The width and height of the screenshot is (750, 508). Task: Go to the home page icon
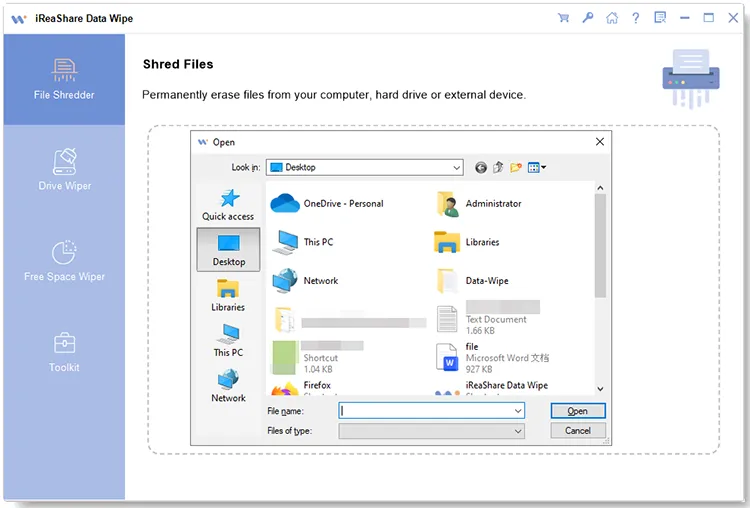tap(612, 18)
